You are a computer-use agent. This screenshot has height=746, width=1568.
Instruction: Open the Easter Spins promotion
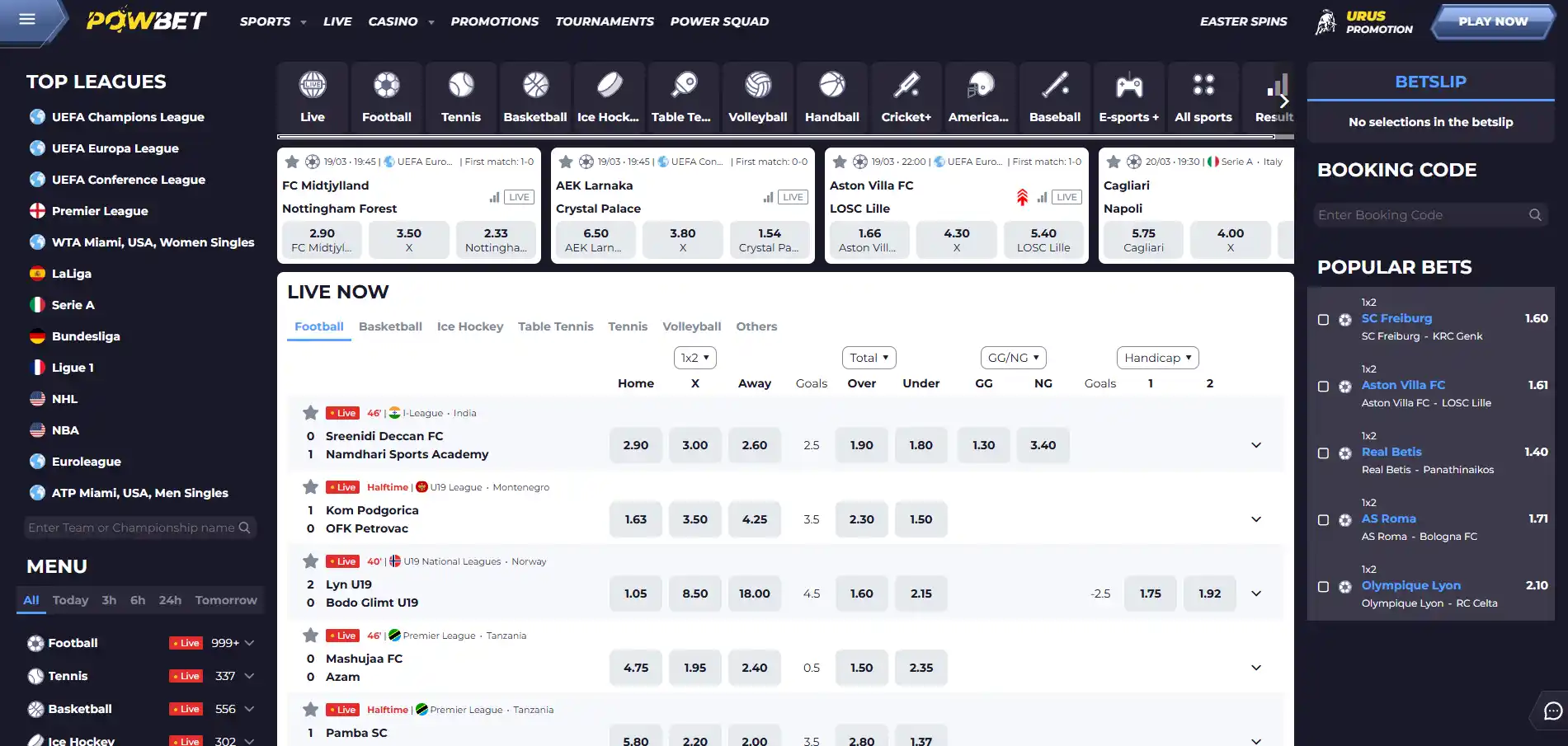pos(1243,21)
